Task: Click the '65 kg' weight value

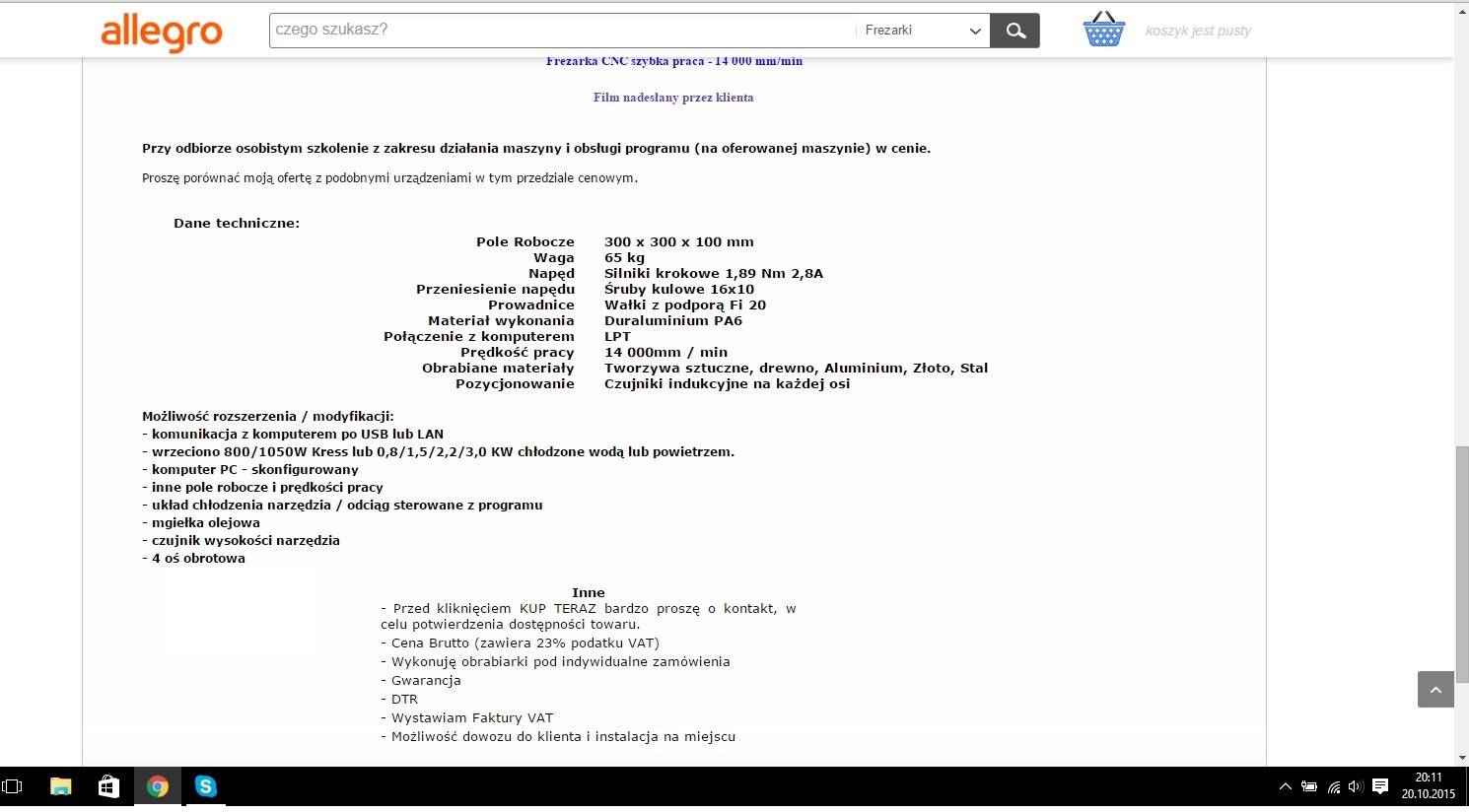Action: pos(624,258)
